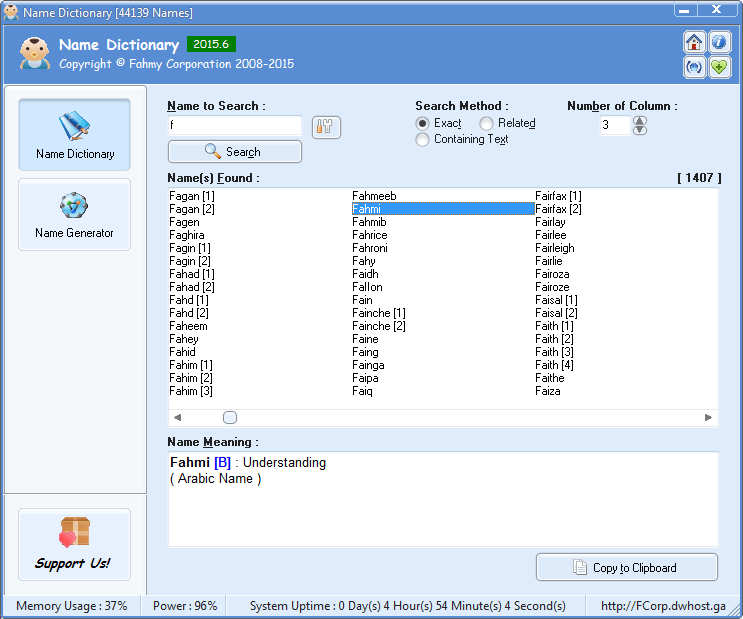This screenshot has height=619, width=743.
Task: Switch to the Name Dictionary tab
Action: click(74, 135)
